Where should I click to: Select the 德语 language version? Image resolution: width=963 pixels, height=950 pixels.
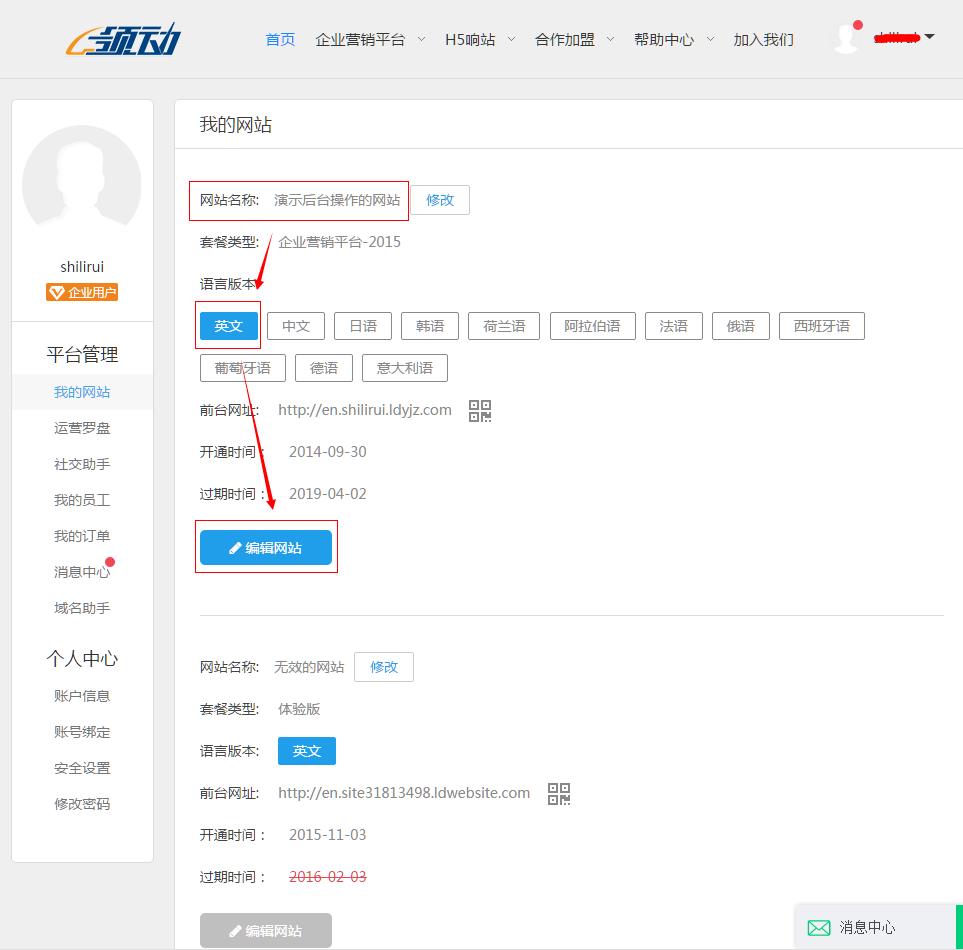(x=323, y=367)
